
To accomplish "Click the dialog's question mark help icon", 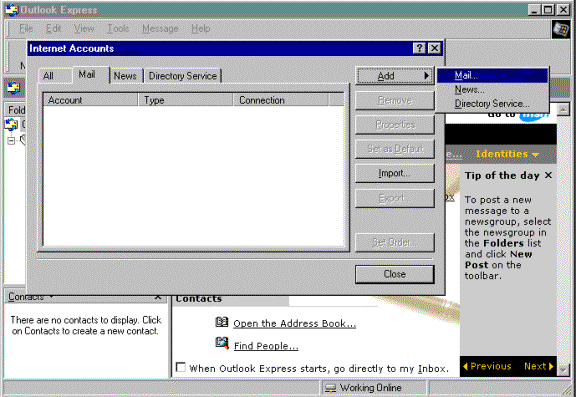I will click(x=420, y=48).
